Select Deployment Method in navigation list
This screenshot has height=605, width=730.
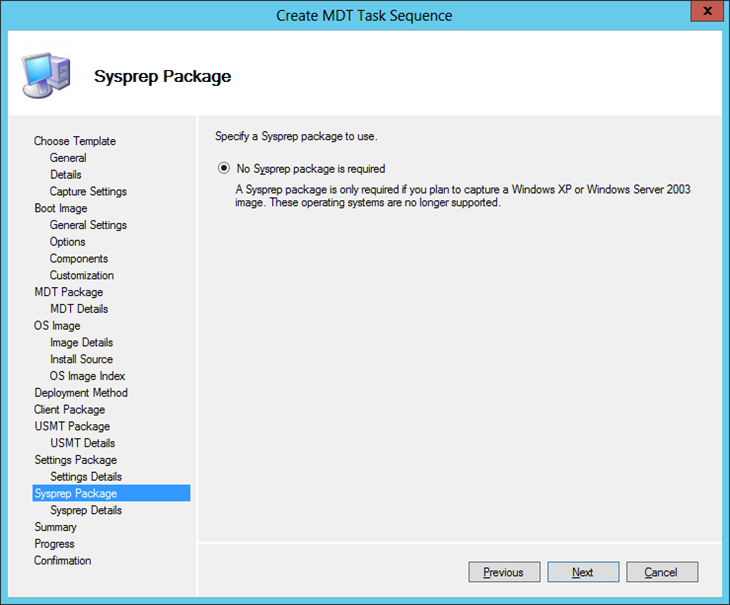click(81, 393)
